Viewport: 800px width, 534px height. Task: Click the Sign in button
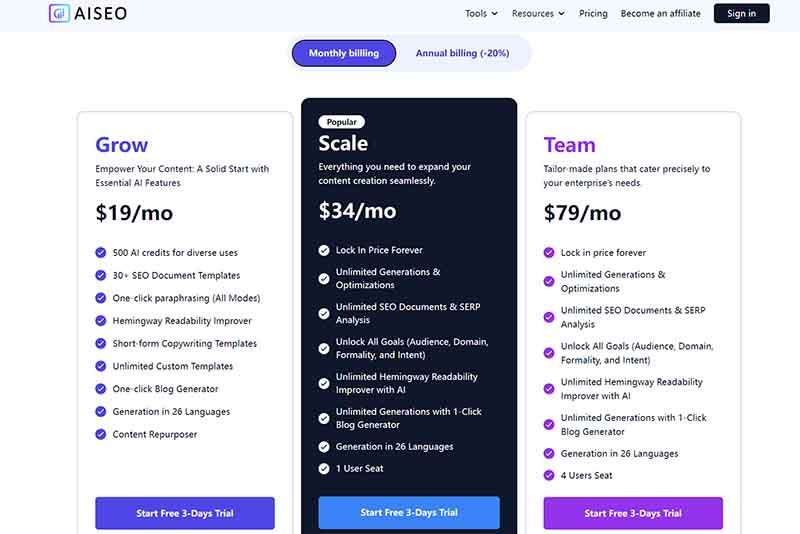741,13
